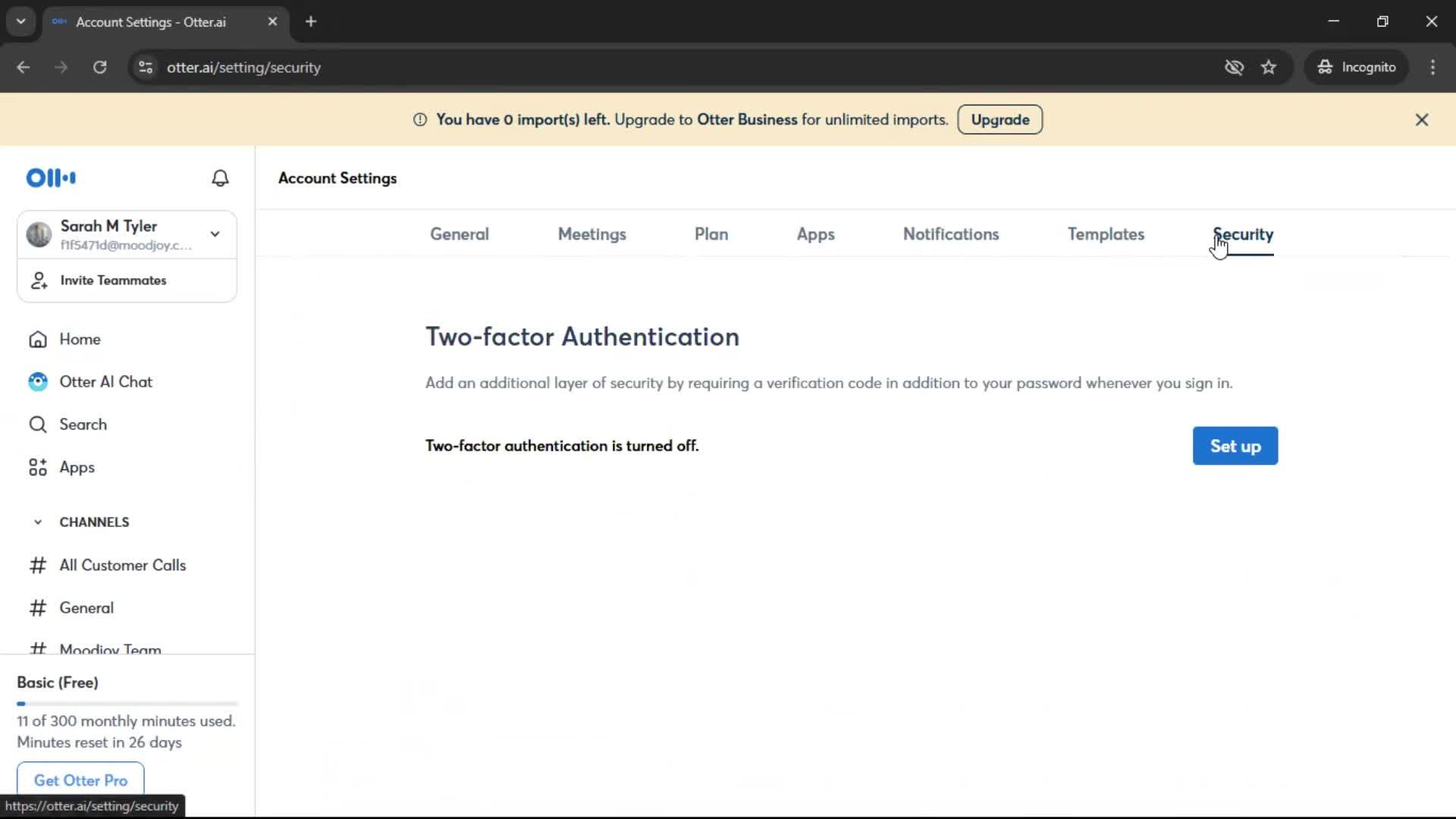
Task: Open the Apps settings tab
Action: coord(816,234)
